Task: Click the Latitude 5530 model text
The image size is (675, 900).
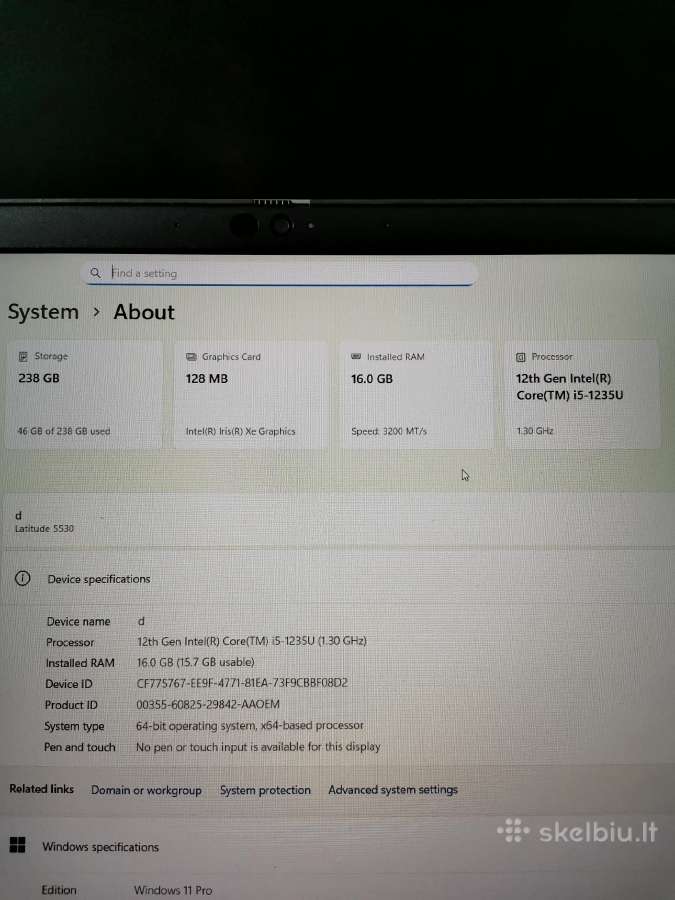Action: click(x=44, y=529)
